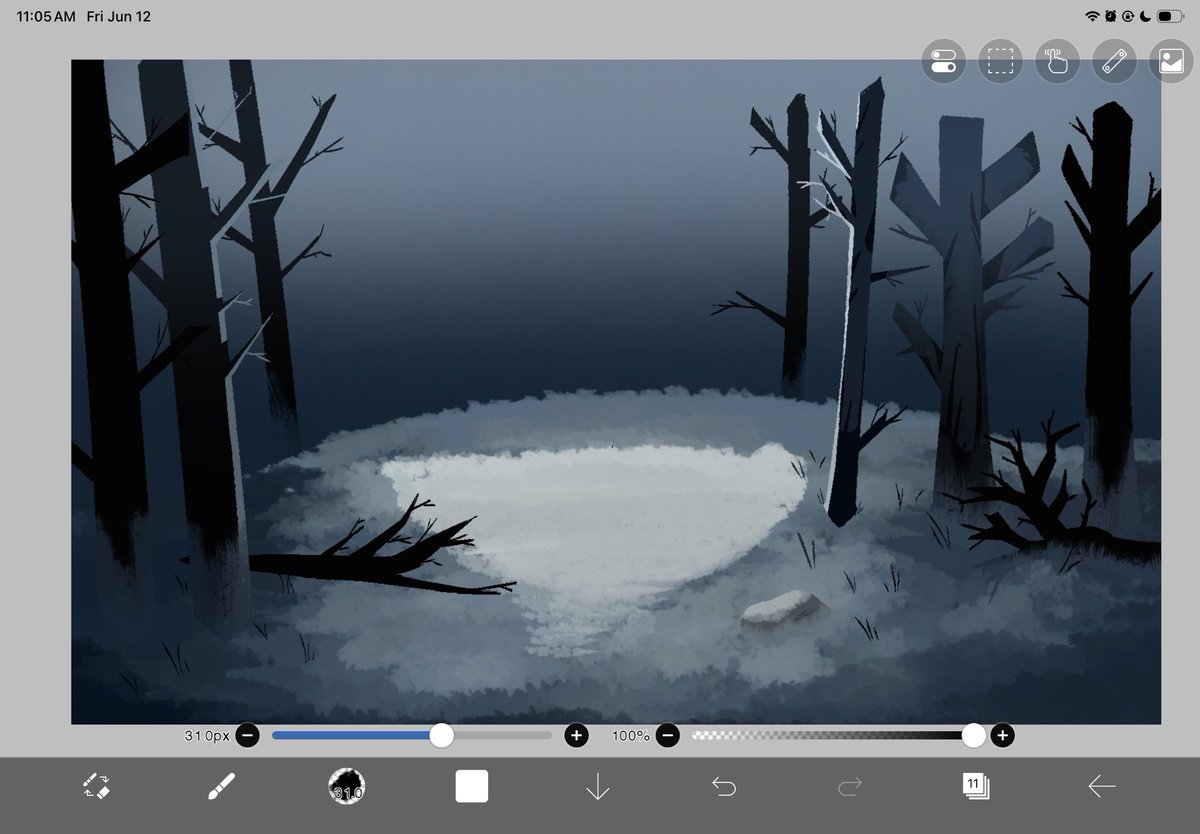Click the opacity slider handle

pyautogui.click(x=974, y=736)
